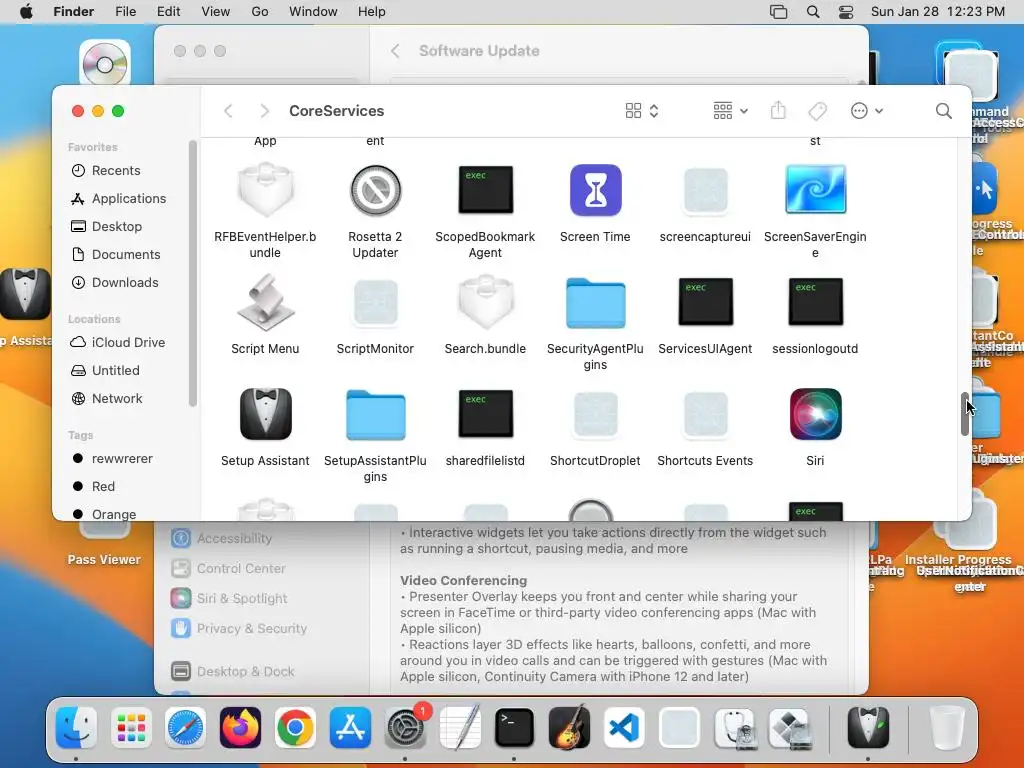Go back in Finder window

228,111
